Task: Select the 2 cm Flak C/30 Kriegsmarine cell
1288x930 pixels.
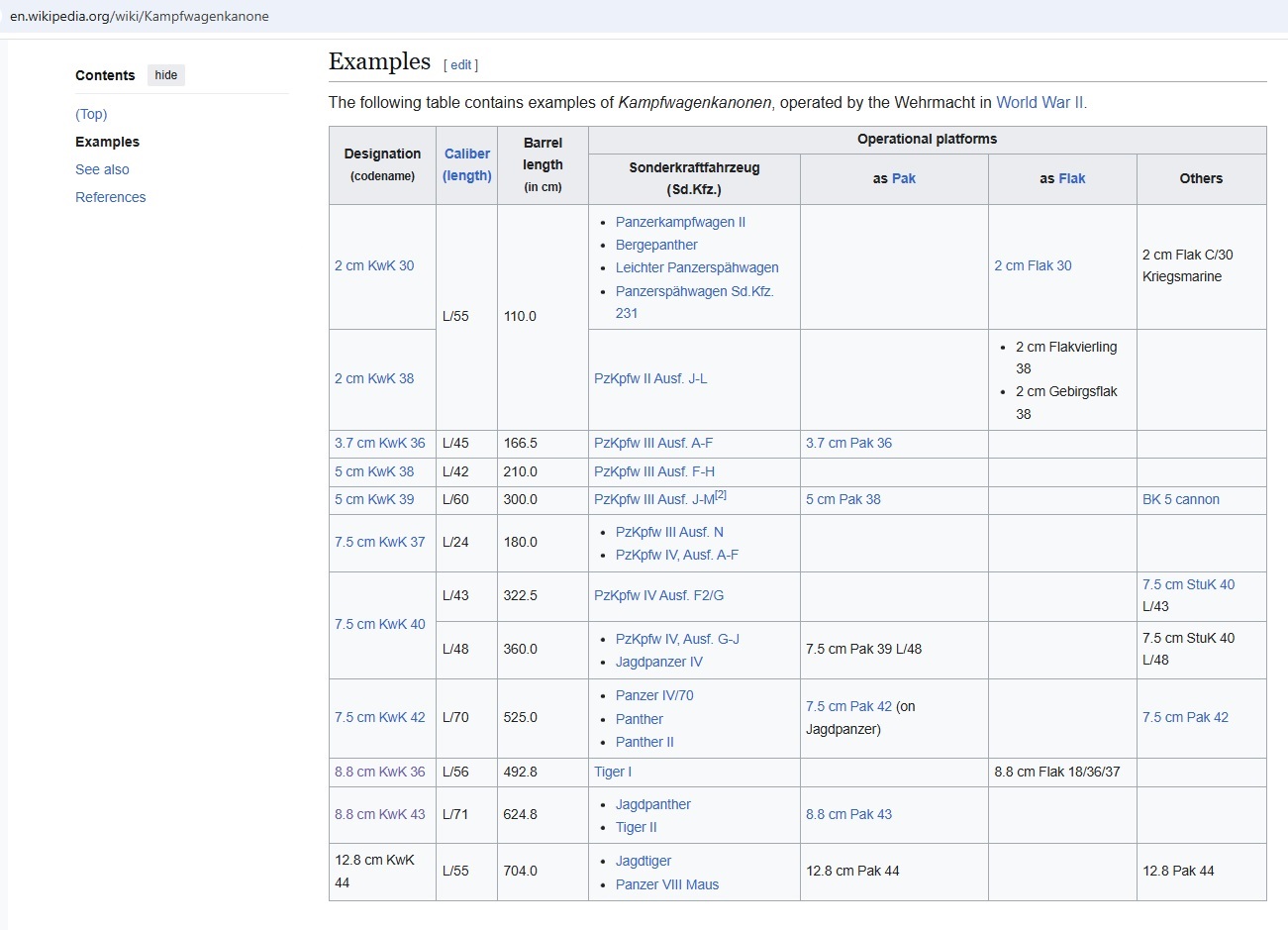Action: (1201, 266)
